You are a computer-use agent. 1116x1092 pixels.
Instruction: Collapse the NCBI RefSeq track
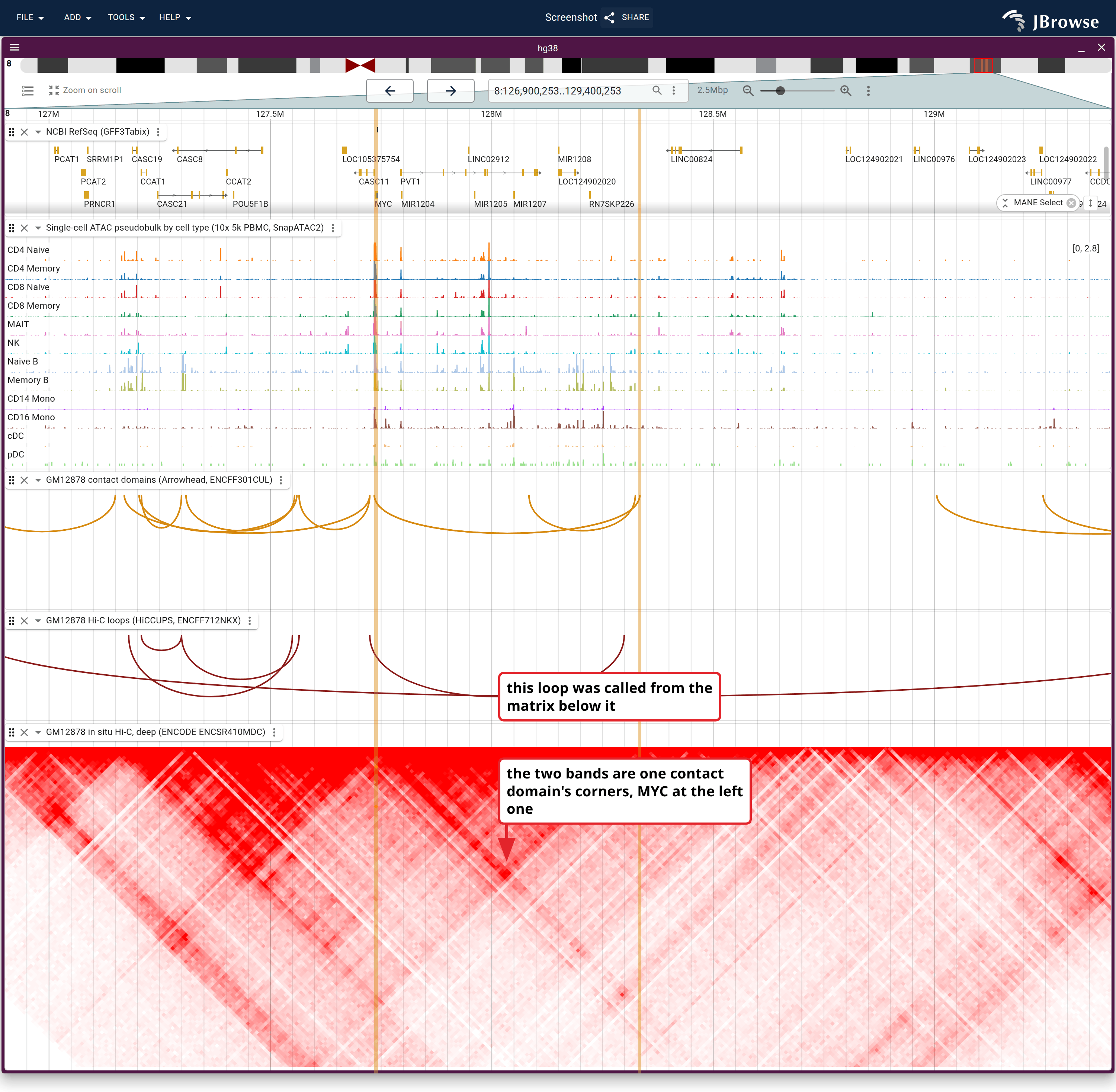38,132
